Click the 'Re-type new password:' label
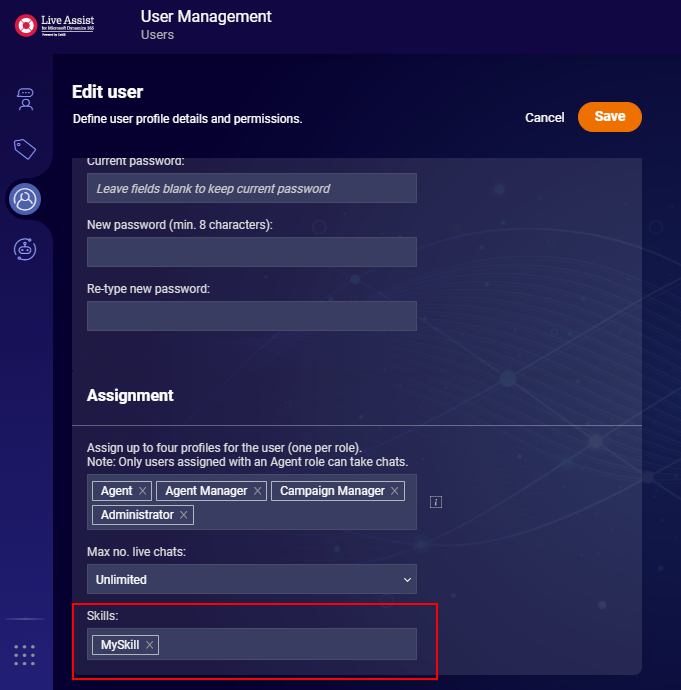Viewport: 681px width, 690px height. (148, 289)
